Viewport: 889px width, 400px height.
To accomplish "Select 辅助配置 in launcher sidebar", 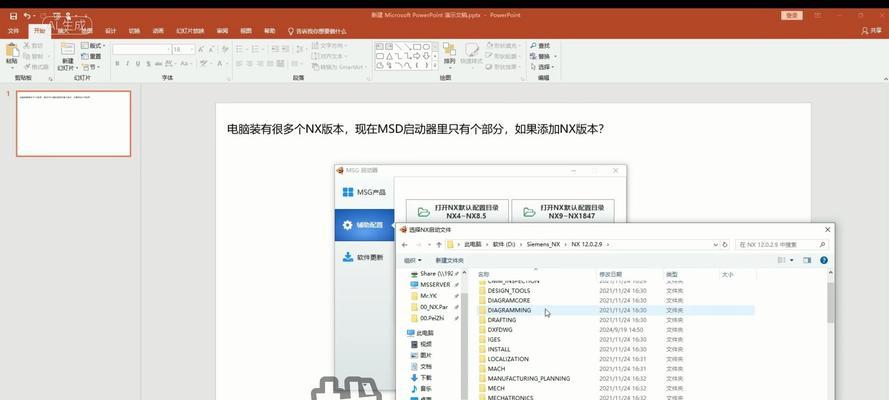I will click(x=364, y=225).
